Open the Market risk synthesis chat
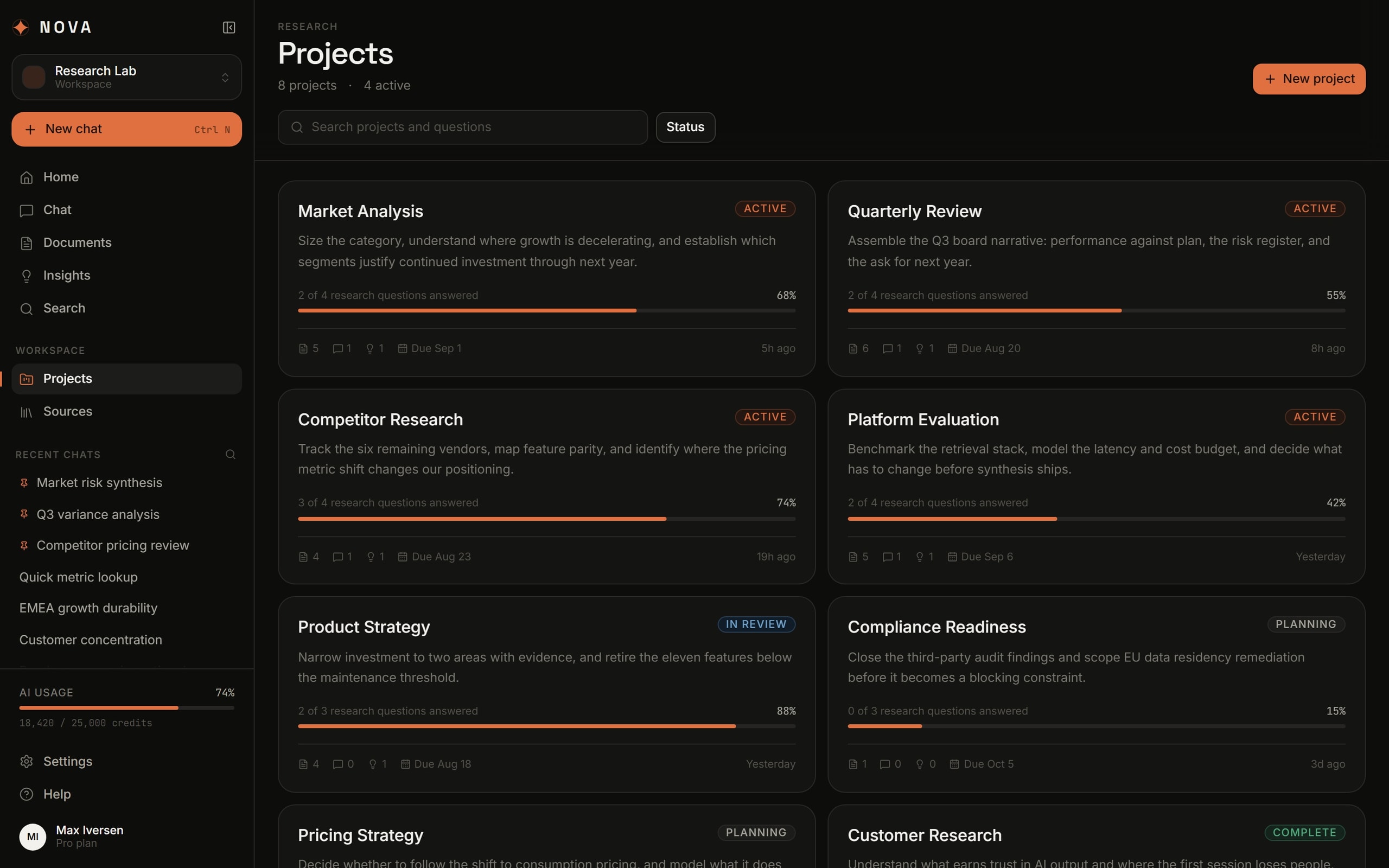 point(126,483)
